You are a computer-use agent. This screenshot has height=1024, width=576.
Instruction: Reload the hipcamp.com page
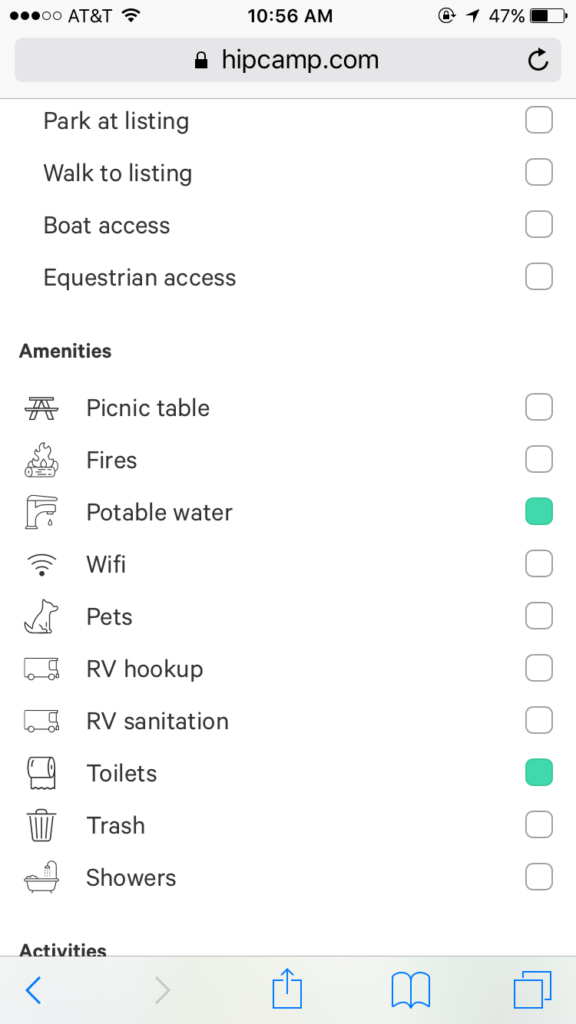tap(537, 60)
